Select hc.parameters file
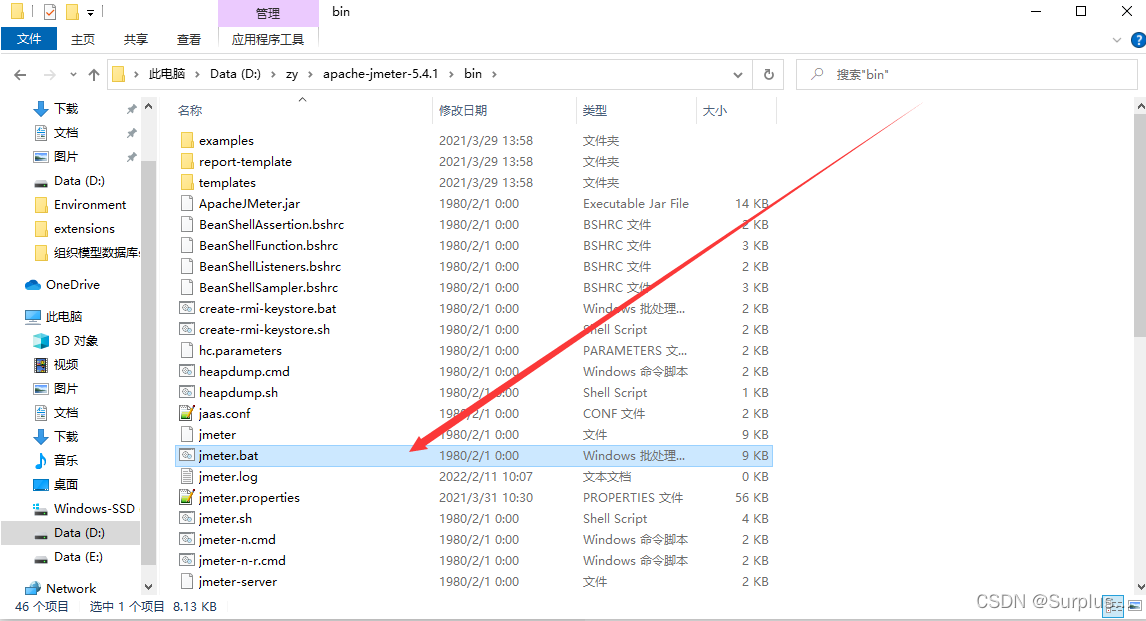 pos(240,351)
